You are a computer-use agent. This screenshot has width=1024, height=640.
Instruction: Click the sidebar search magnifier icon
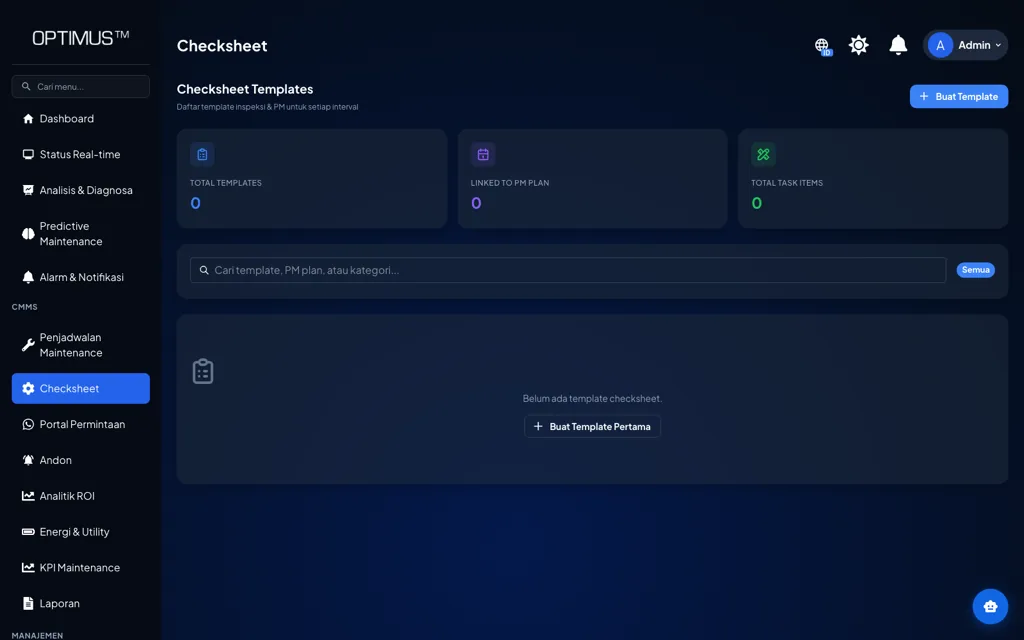click(x=26, y=86)
